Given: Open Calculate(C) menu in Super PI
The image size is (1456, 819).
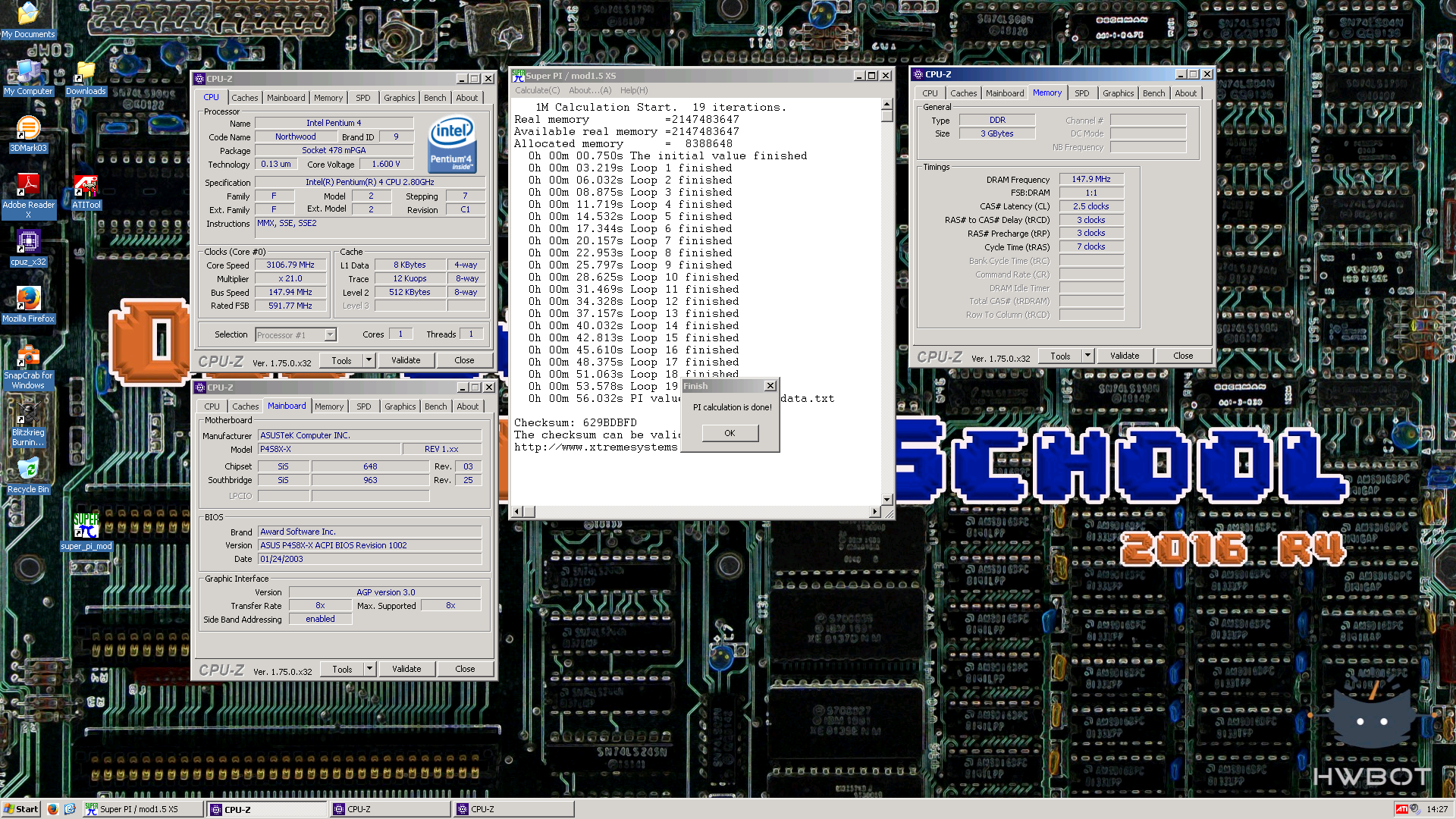Looking at the screenshot, I should click(537, 90).
